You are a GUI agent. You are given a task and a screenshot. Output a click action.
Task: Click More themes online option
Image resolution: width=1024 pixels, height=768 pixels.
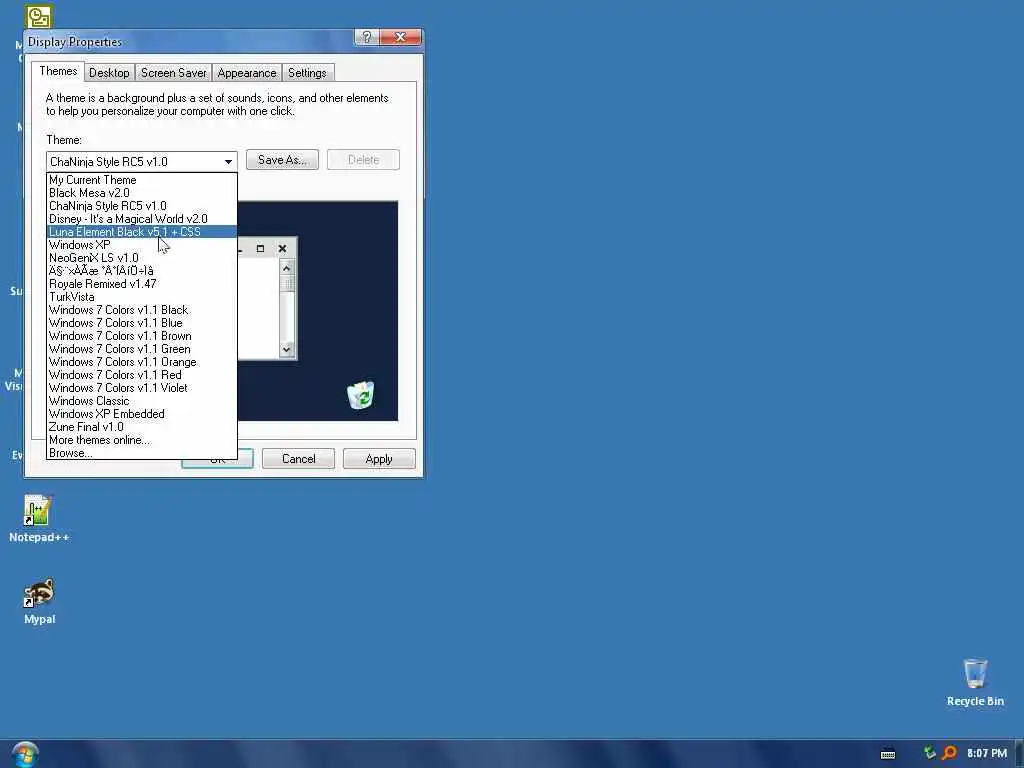142,440
